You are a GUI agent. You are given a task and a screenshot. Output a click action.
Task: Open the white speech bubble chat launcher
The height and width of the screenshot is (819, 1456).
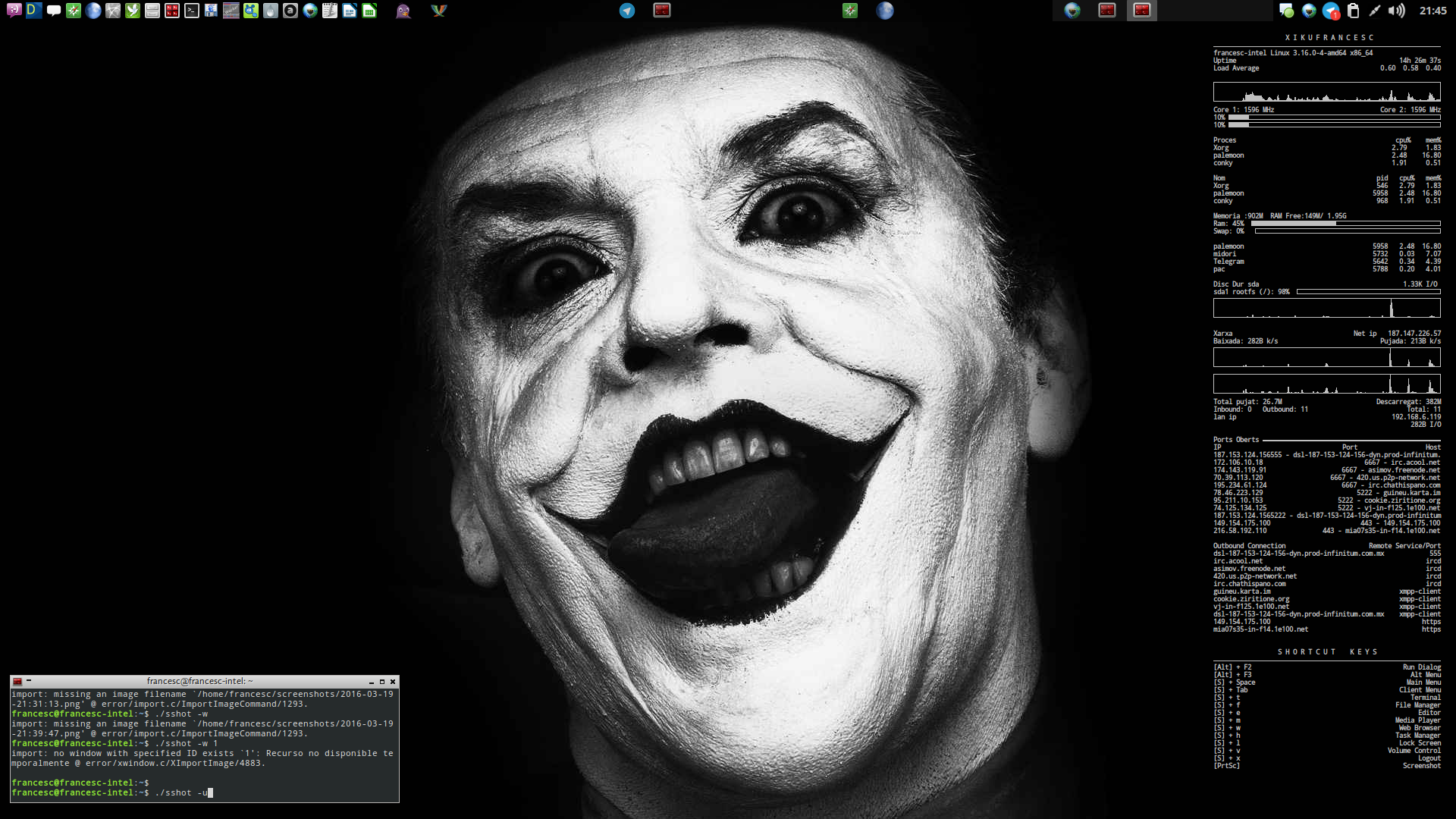pyautogui.click(x=54, y=11)
